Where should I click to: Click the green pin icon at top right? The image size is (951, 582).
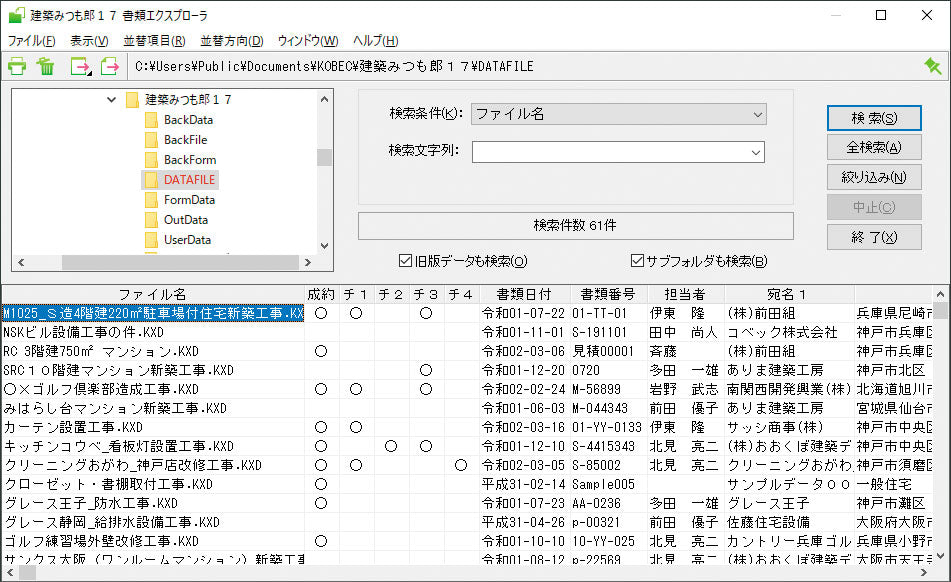click(x=932, y=66)
